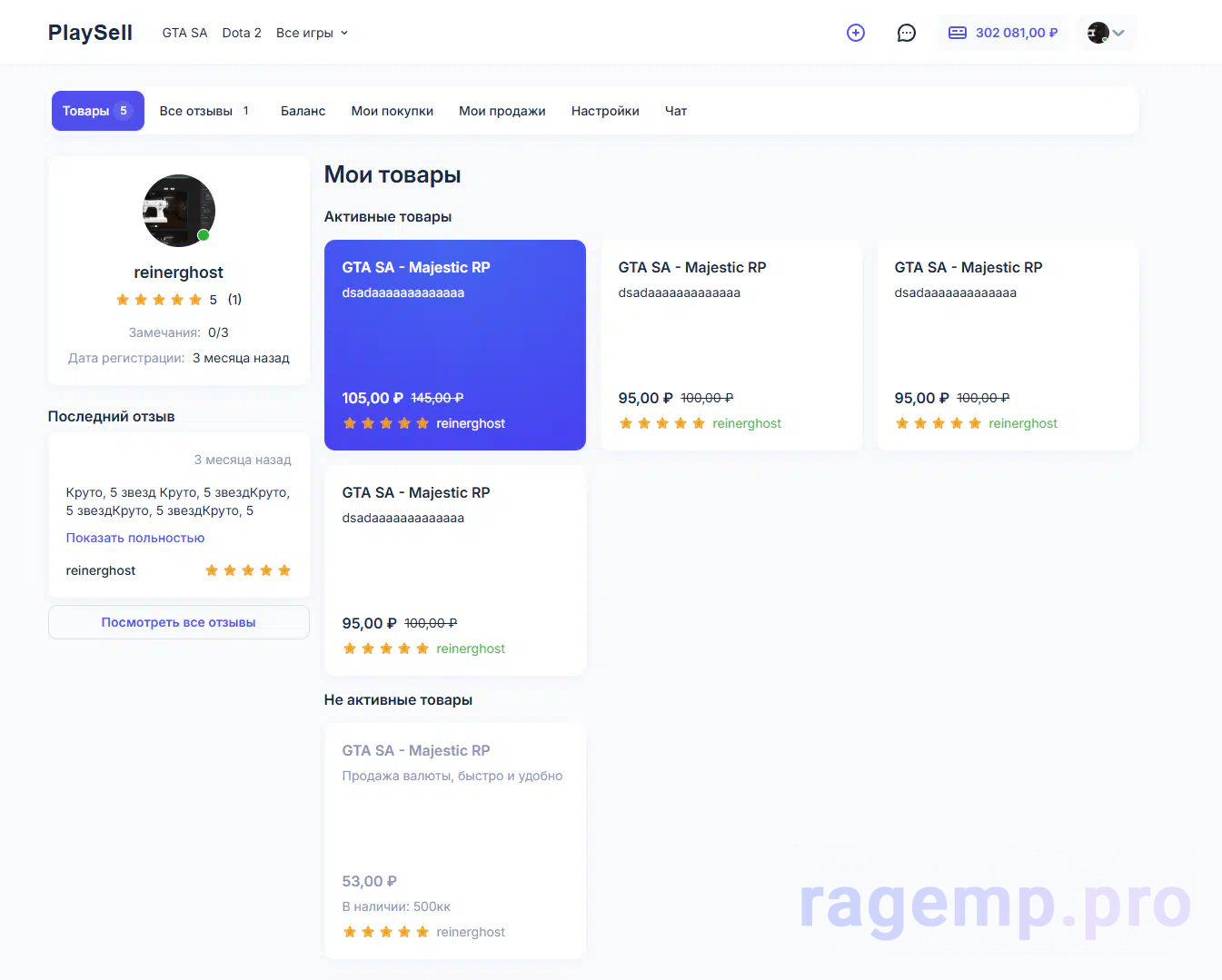1222x980 pixels.
Task: Open inactive product priced 53,00 ₽
Action: (x=454, y=840)
